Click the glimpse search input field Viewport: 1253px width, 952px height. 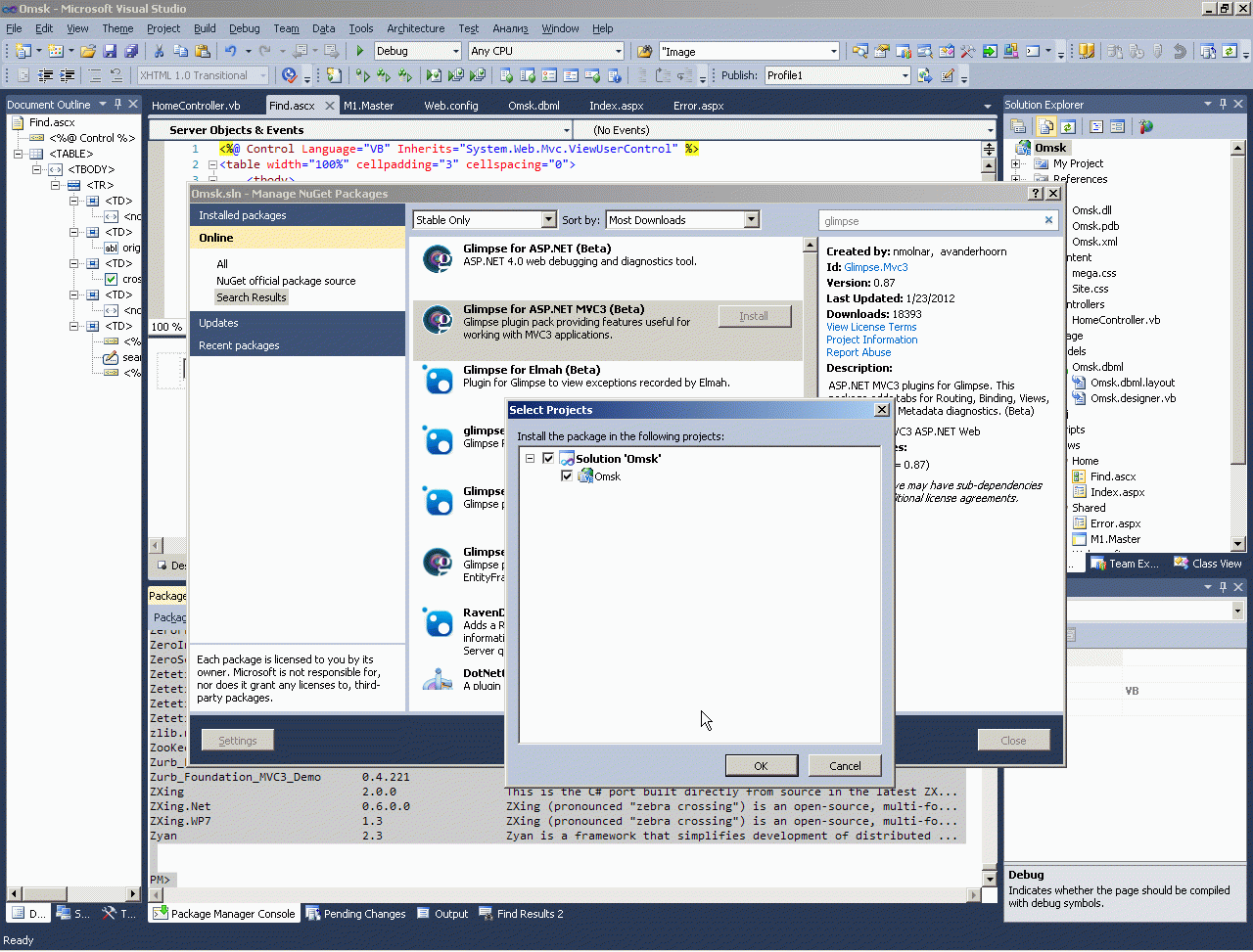click(x=930, y=221)
